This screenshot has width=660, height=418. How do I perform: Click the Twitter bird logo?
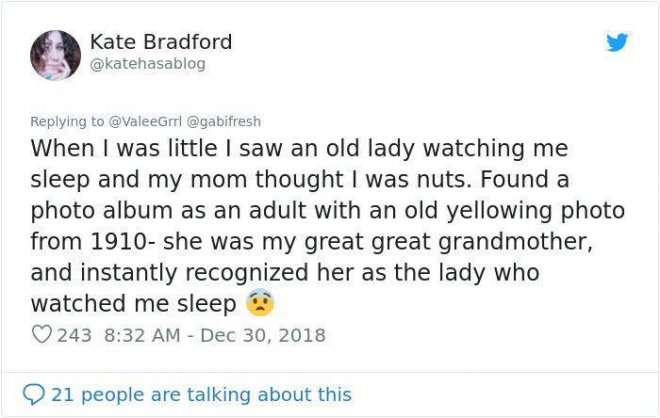point(617,43)
